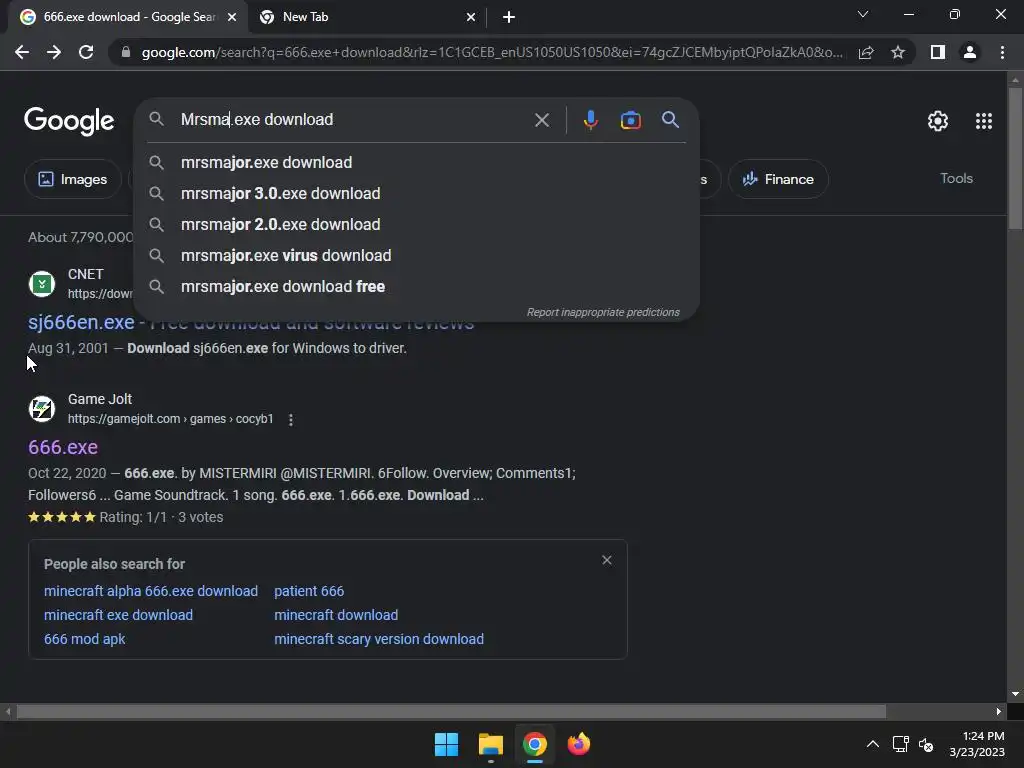Submit search with the blue magnifier
1024x768 pixels.
click(x=670, y=120)
